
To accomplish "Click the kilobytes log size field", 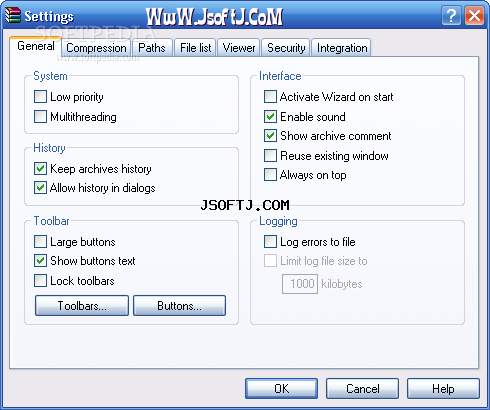I will [300, 284].
